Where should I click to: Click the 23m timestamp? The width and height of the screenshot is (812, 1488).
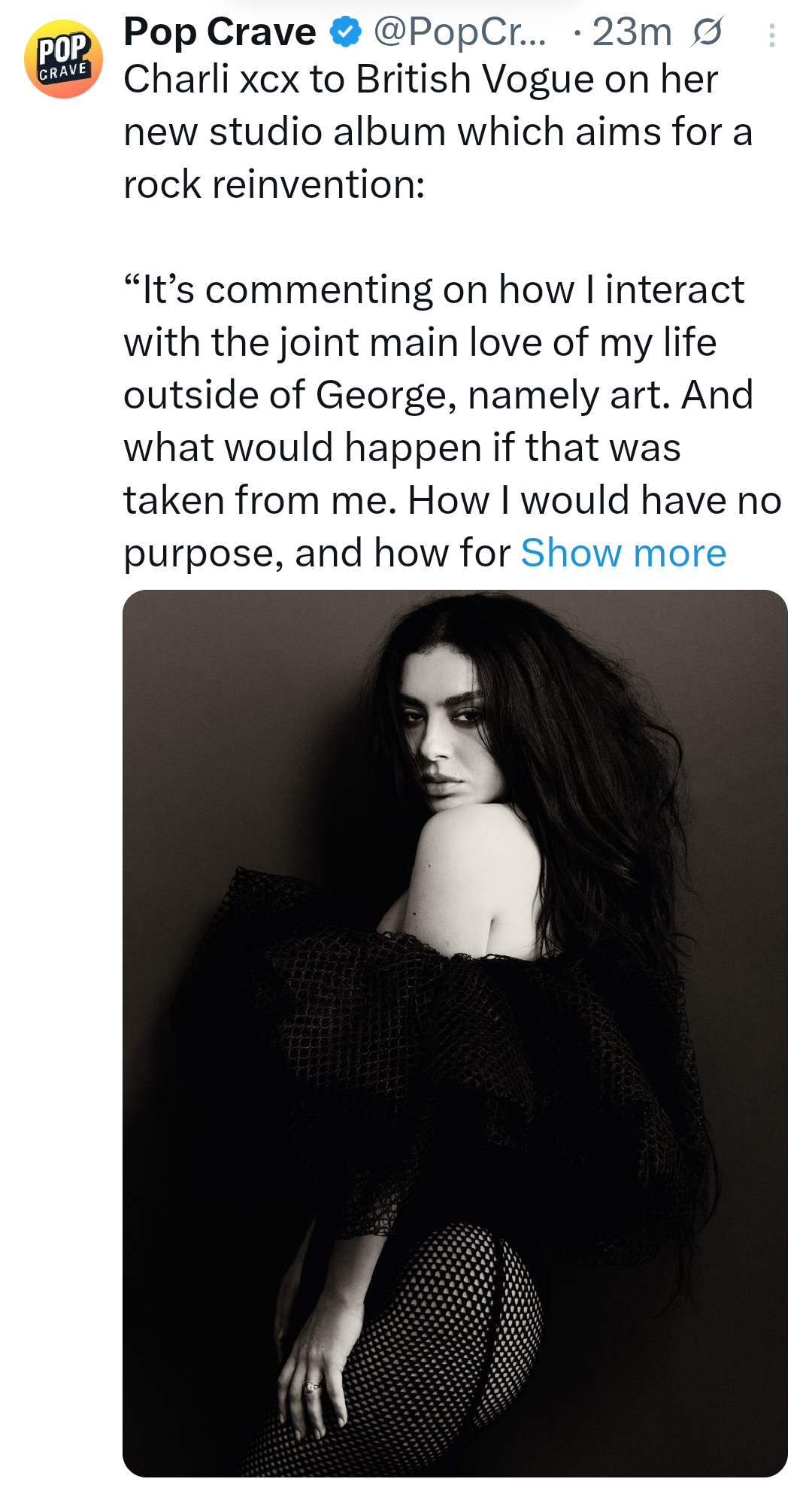tap(632, 32)
